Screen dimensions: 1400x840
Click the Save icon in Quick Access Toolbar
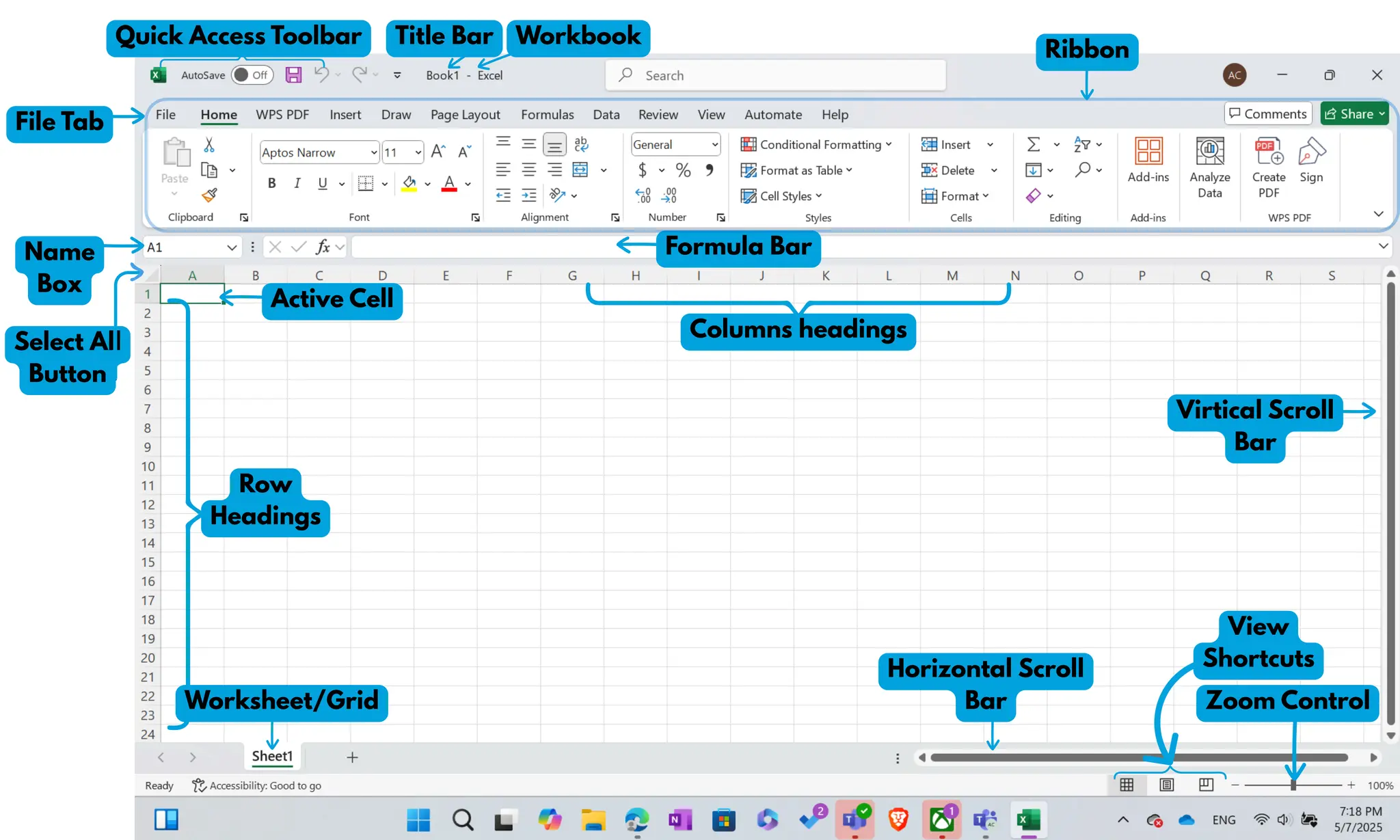[x=293, y=75]
